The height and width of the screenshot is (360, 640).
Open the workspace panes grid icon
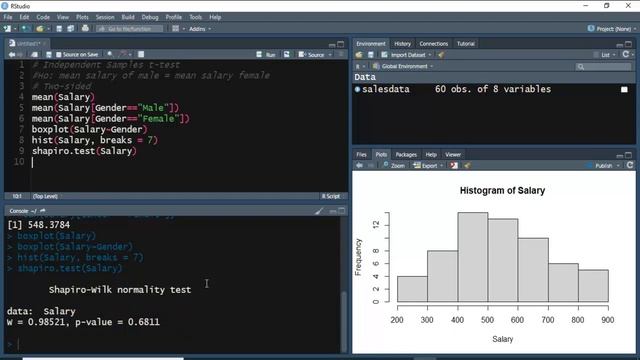(176, 29)
